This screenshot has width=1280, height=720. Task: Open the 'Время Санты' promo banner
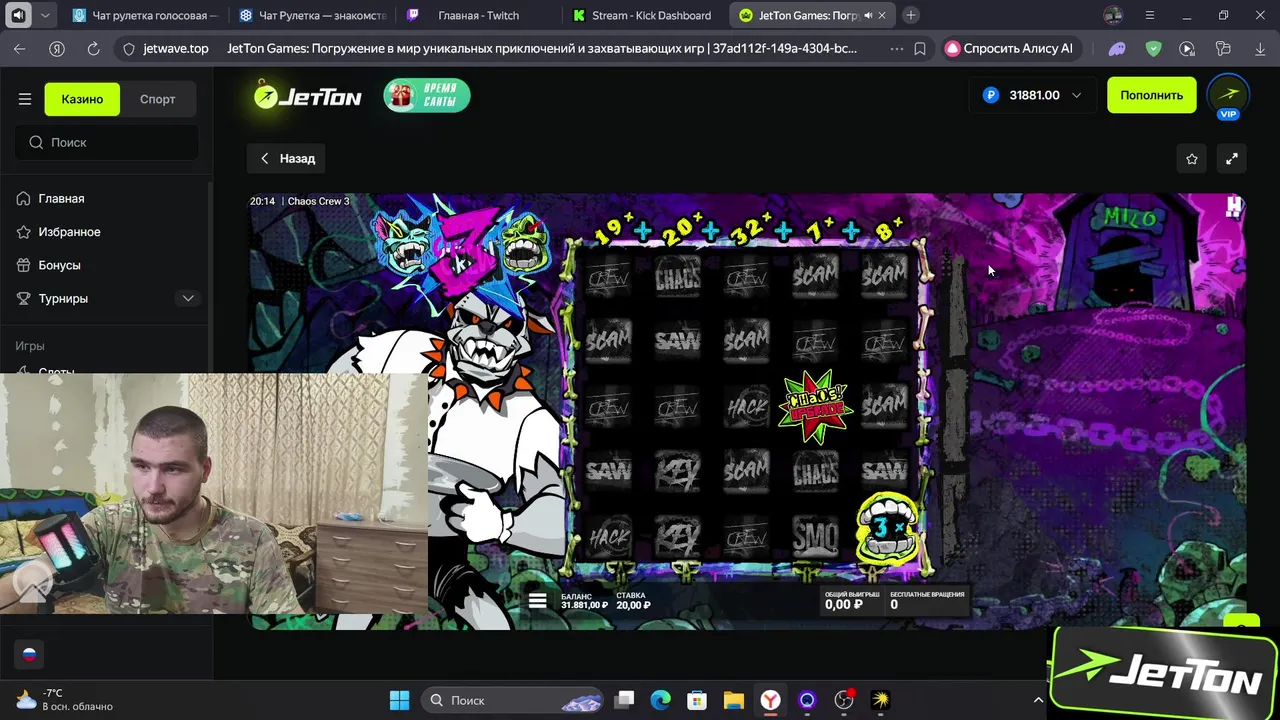(x=427, y=95)
